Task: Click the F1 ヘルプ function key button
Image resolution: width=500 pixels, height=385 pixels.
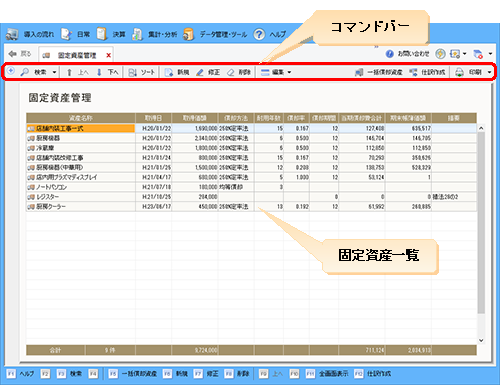Action: (x=20, y=374)
